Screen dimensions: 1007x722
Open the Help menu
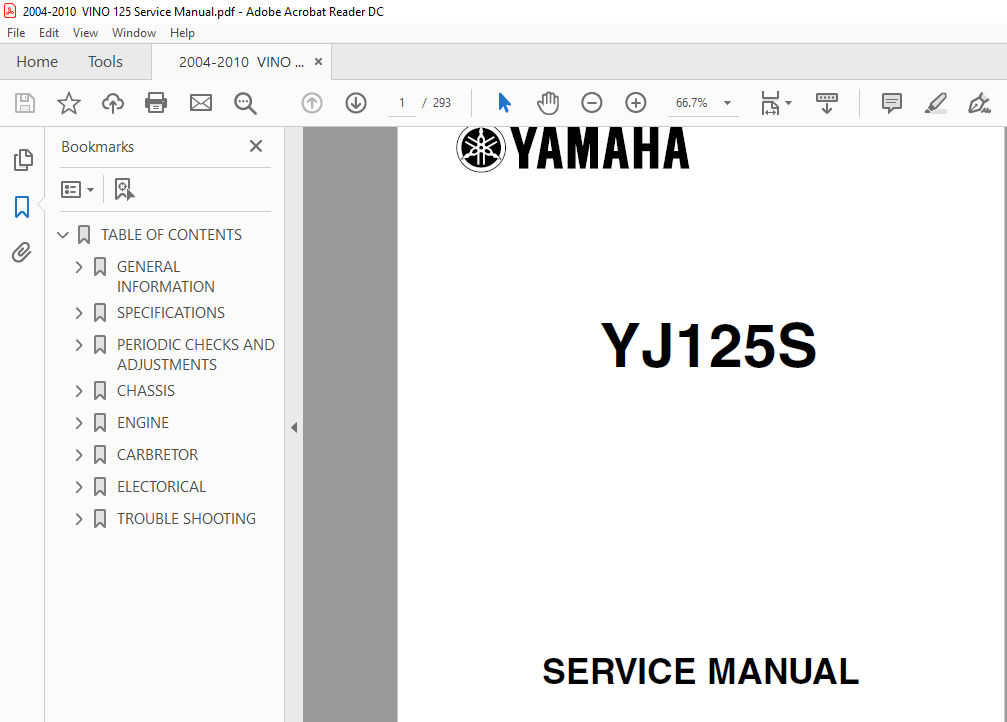(x=182, y=33)
